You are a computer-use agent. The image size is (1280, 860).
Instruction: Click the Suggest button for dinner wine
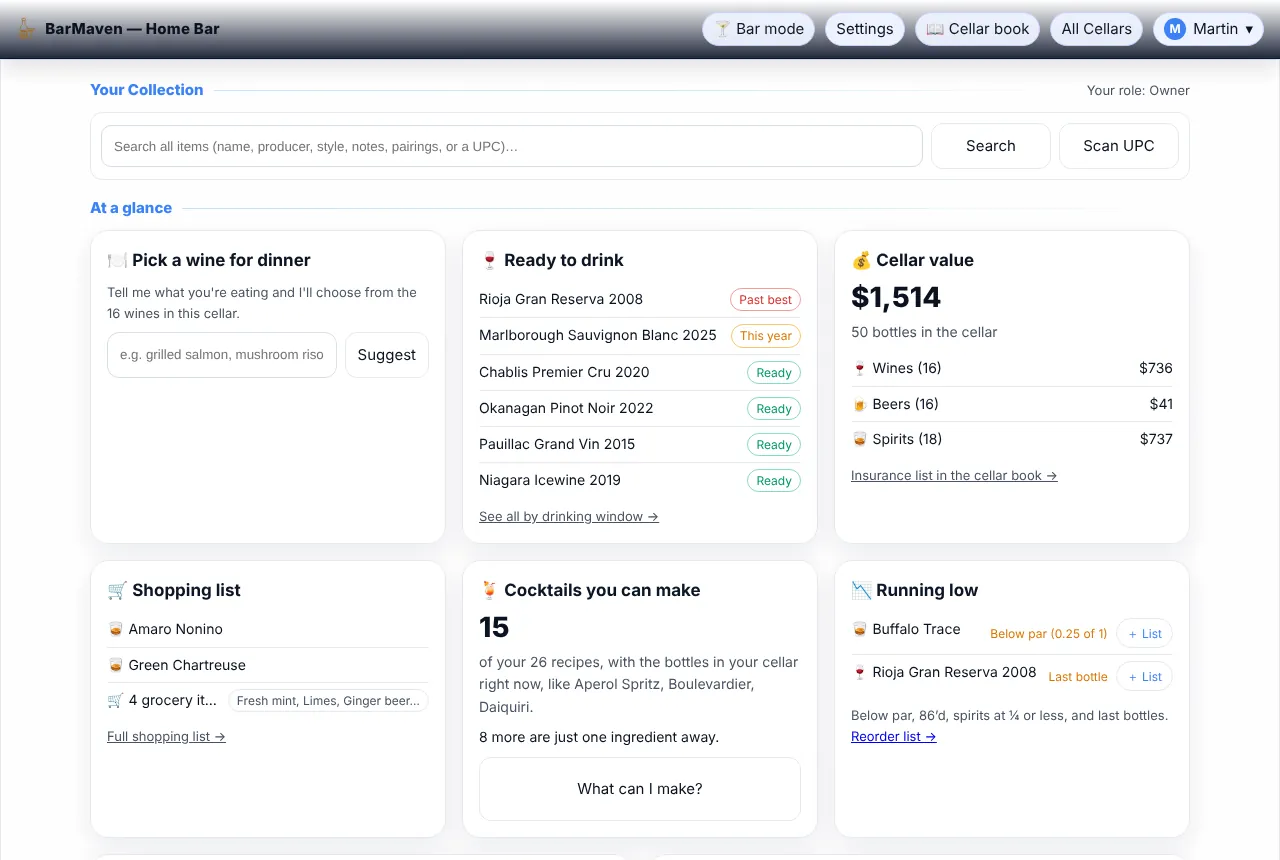click(387, 355)
